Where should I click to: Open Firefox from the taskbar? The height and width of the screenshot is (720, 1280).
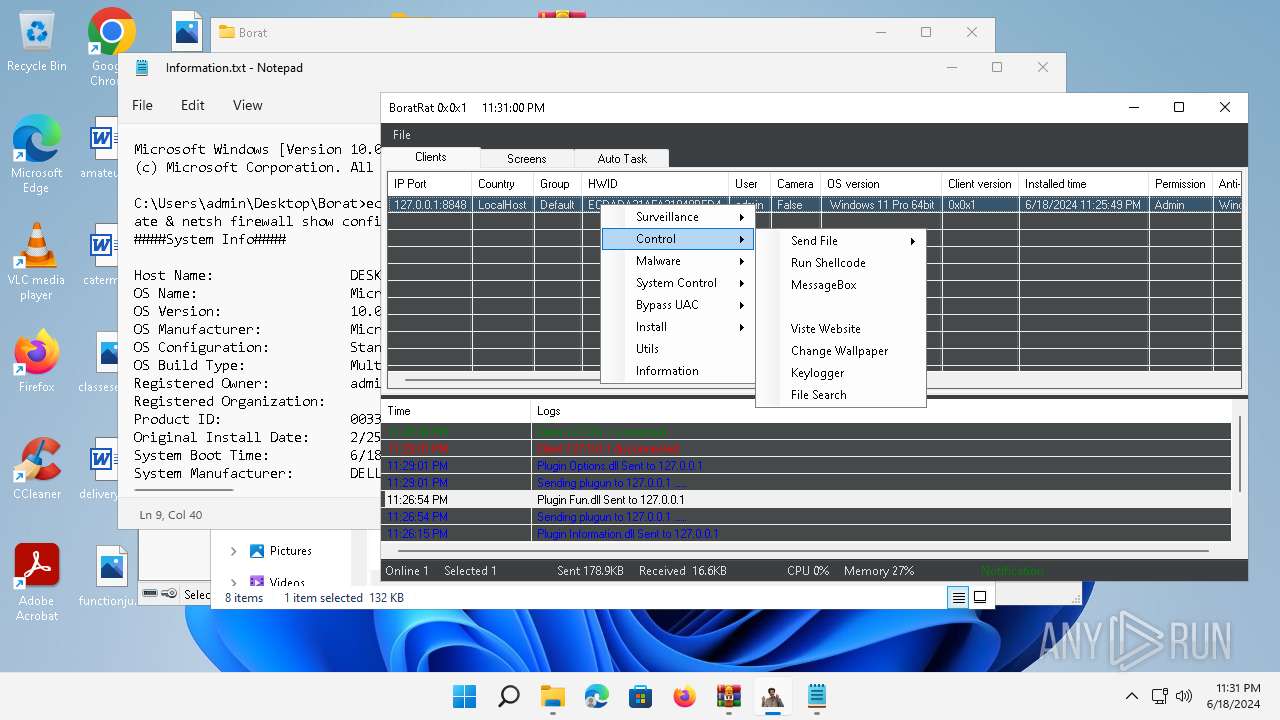684,696
